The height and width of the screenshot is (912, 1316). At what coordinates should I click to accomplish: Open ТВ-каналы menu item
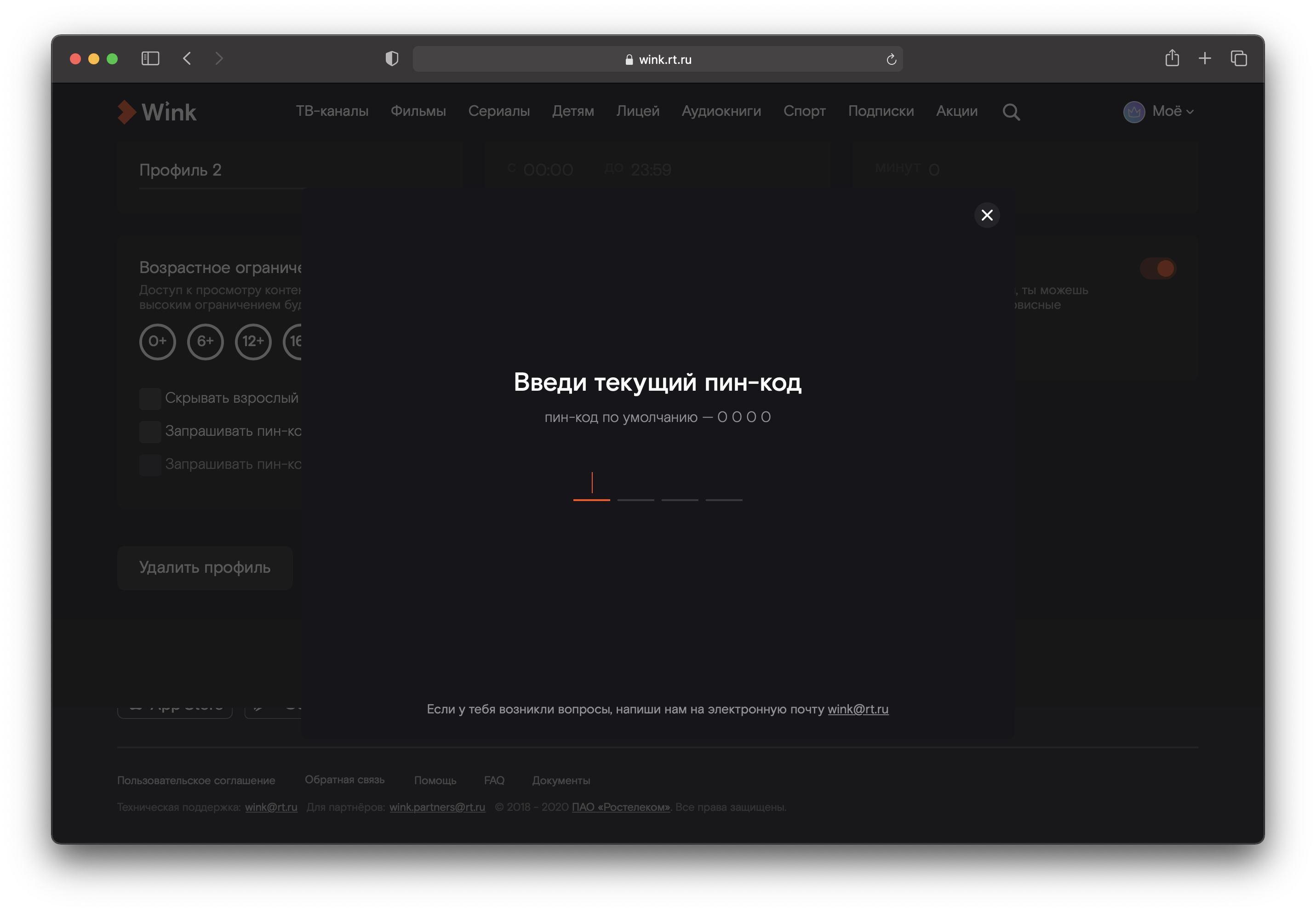pos(332,111)
